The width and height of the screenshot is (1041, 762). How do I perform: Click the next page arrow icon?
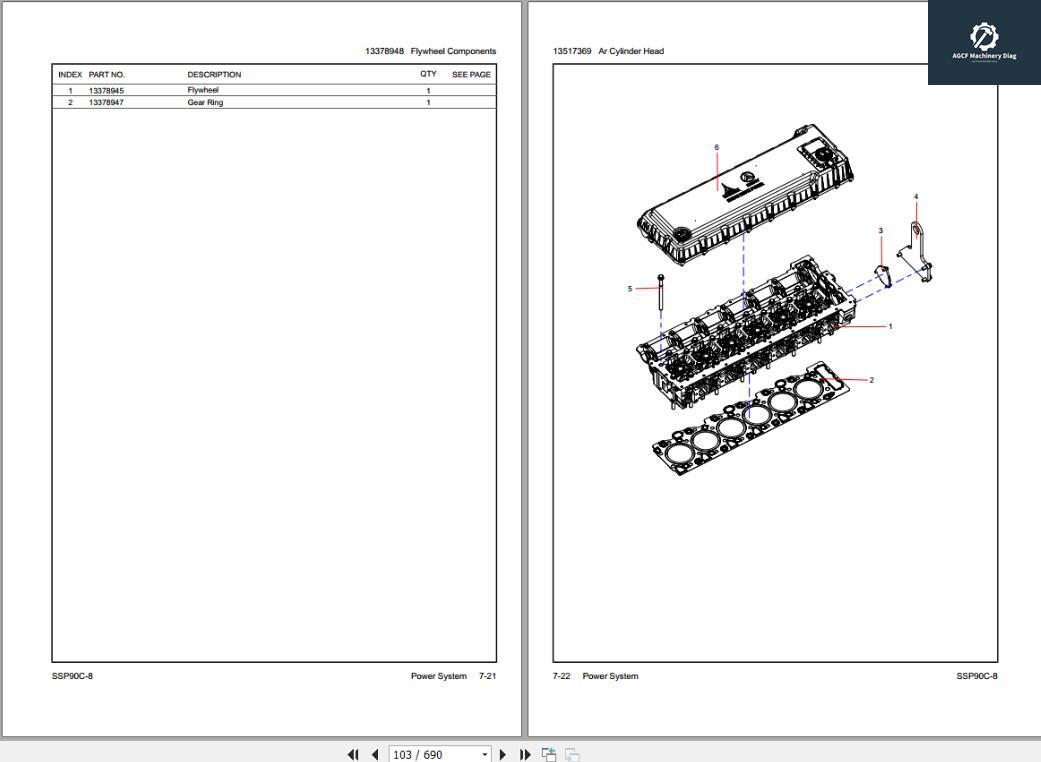(x=503, y=755)
